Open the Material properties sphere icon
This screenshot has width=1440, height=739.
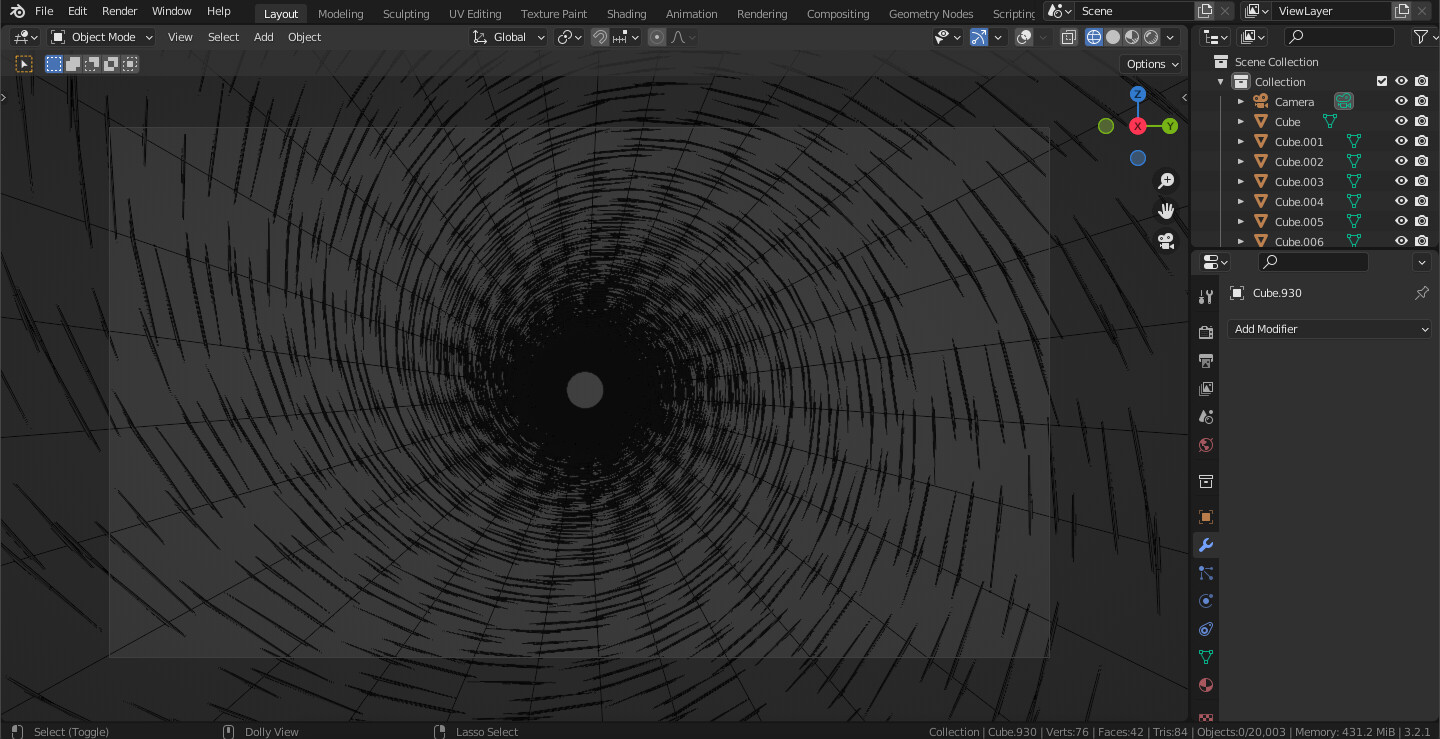tap(1205, 685)
